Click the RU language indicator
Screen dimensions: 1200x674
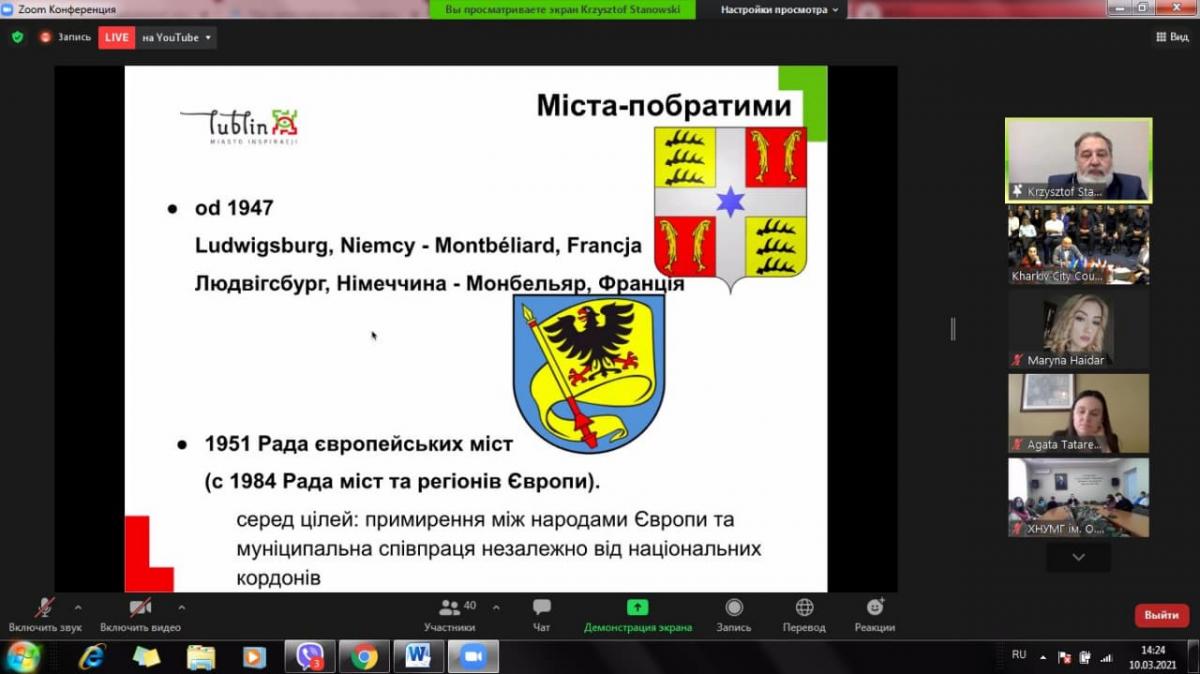click(x=1019, y=654)
